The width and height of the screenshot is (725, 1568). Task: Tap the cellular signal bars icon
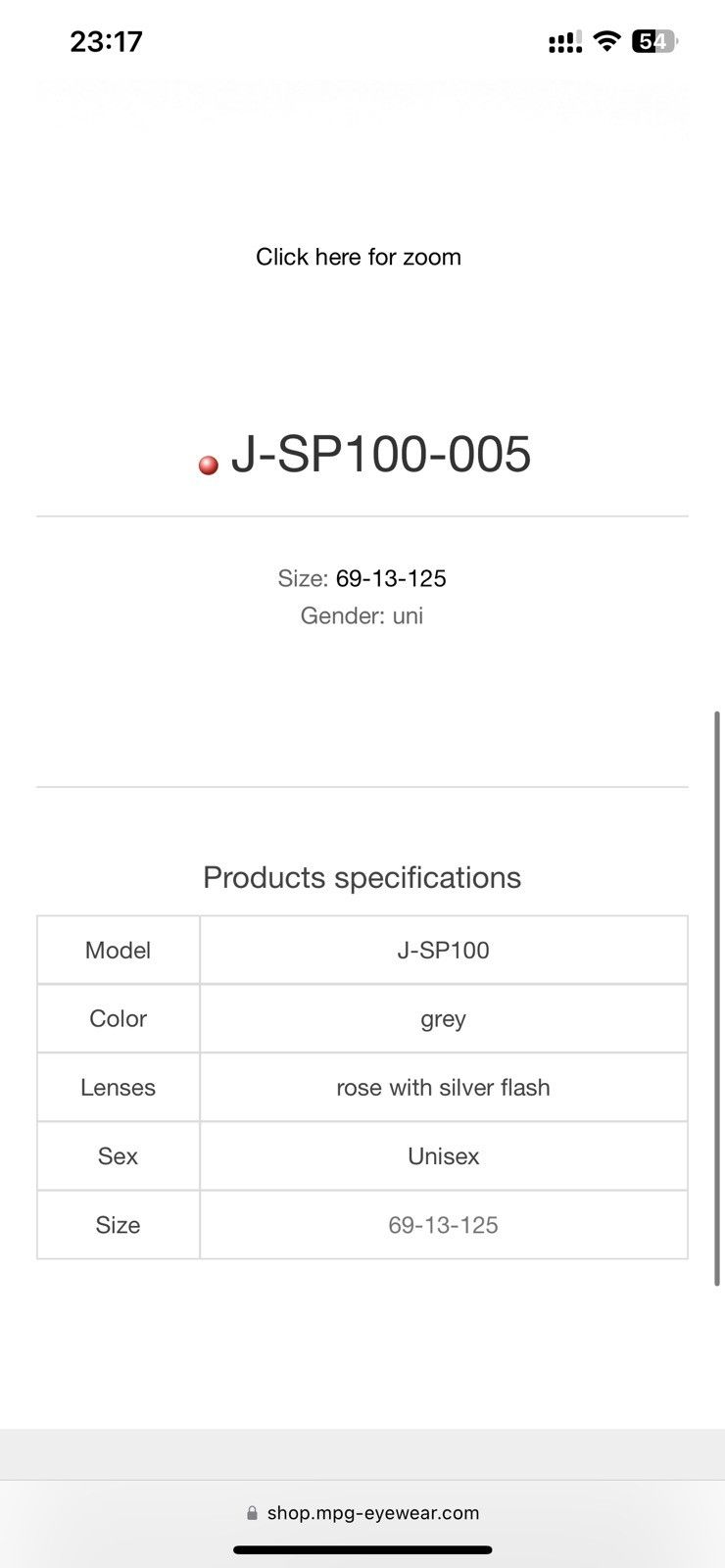pos(565,41)
